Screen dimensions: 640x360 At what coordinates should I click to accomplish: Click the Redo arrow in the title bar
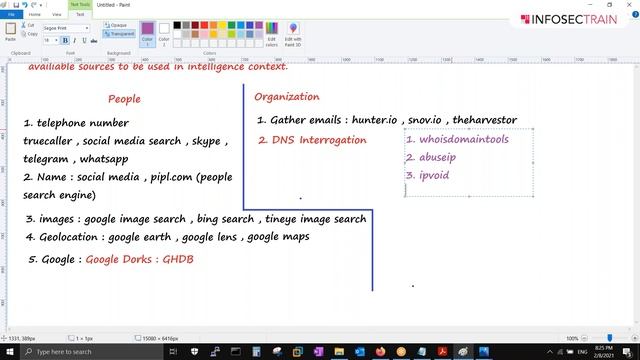click(34, 5)
